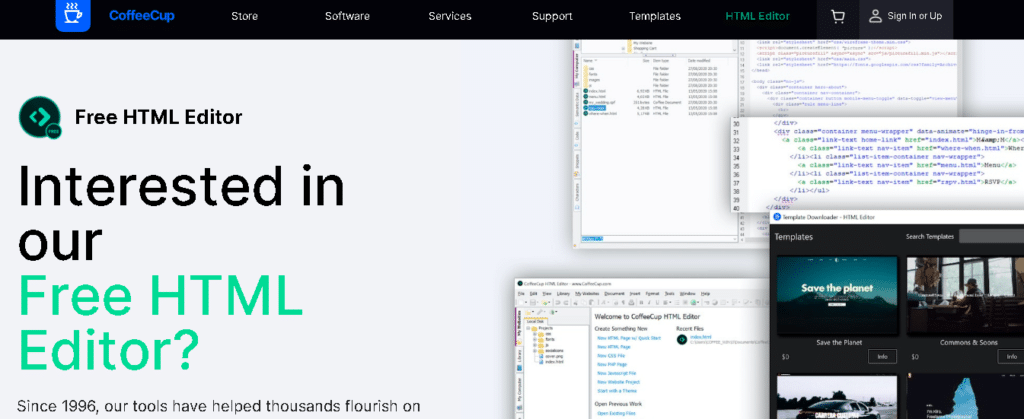Click New HTML Page w/ Quick Start
The image size is (1024, 419).
click(629, 338)
